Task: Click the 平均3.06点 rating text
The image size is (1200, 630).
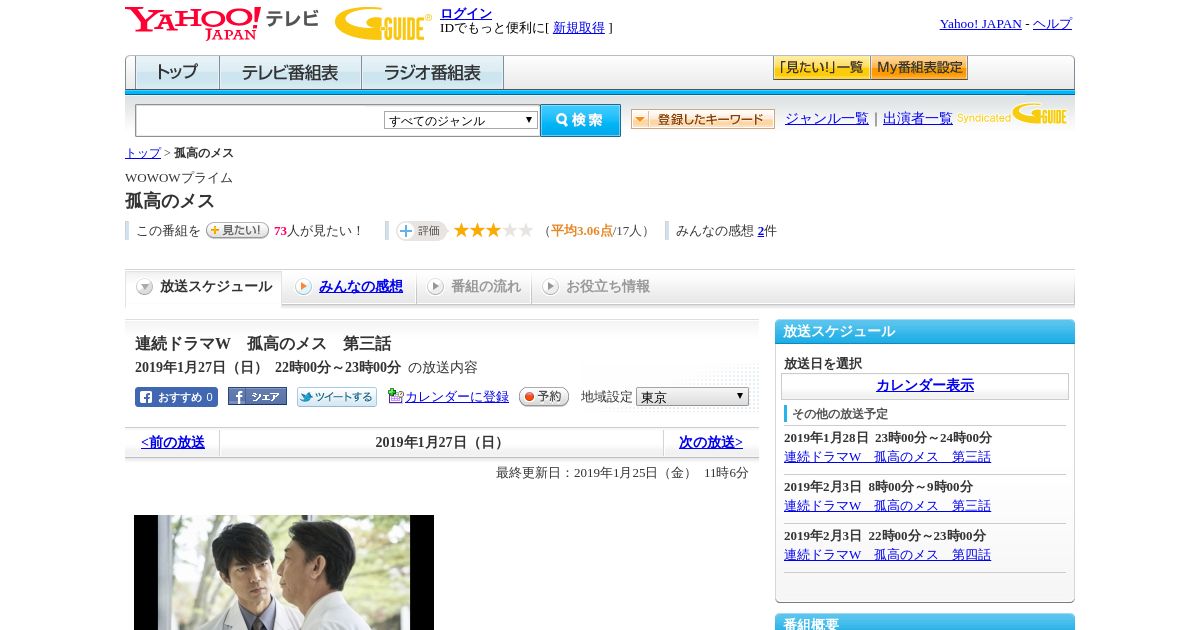Action: click(582, 231)
